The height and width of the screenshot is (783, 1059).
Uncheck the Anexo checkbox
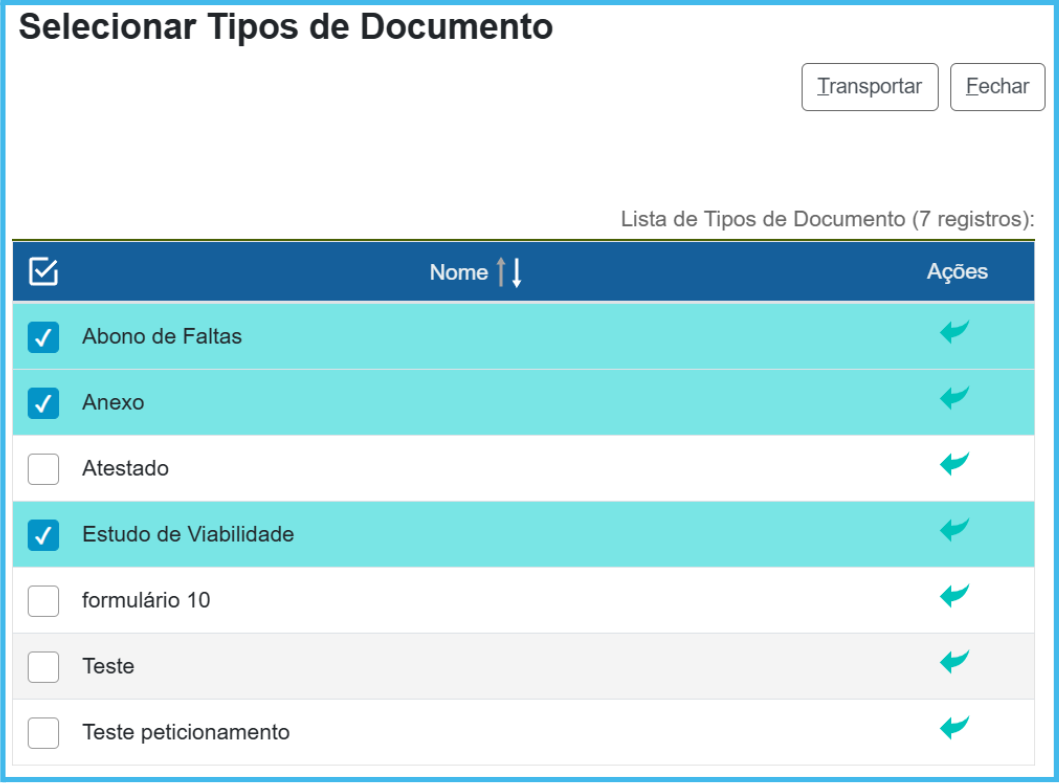[43, 403]
